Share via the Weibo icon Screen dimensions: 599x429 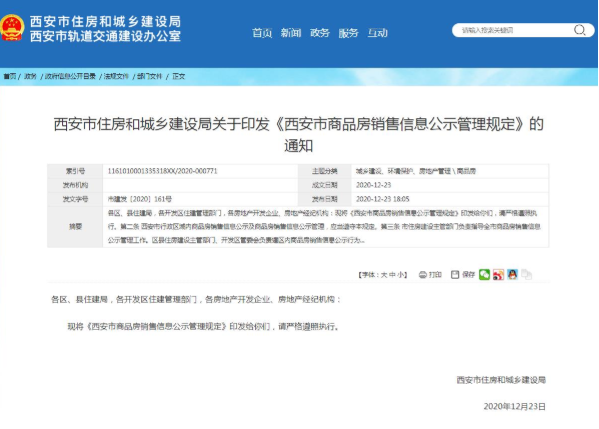(x=498, y=274)
